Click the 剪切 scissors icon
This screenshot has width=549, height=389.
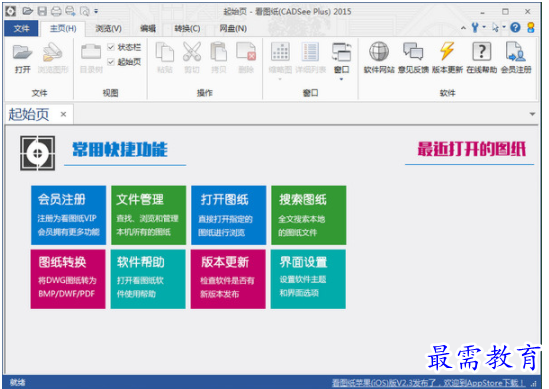click(192, 53)
